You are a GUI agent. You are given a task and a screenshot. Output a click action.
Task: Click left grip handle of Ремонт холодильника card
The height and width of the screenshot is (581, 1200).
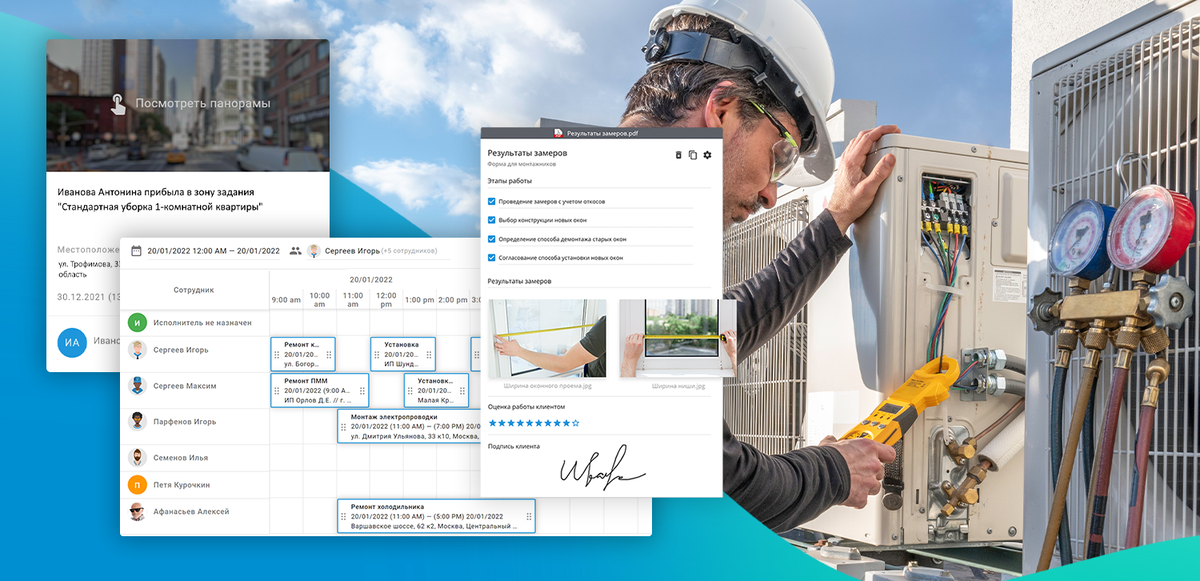(x=344, y=517)
